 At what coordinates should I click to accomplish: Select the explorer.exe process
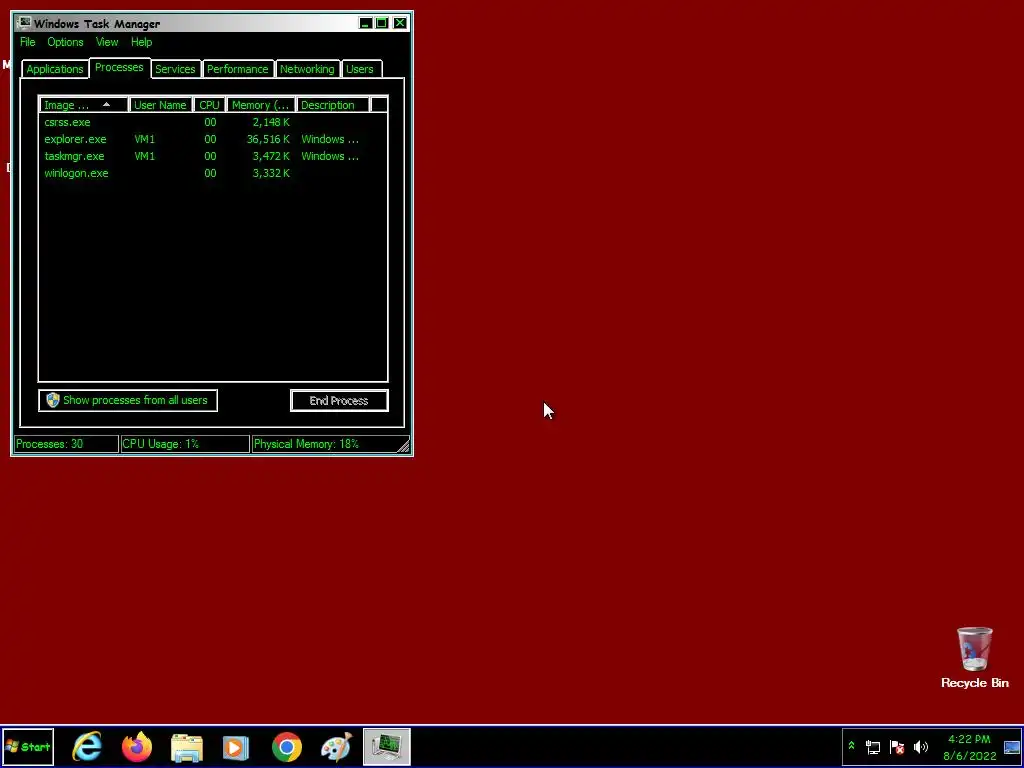tap(213, 139)
